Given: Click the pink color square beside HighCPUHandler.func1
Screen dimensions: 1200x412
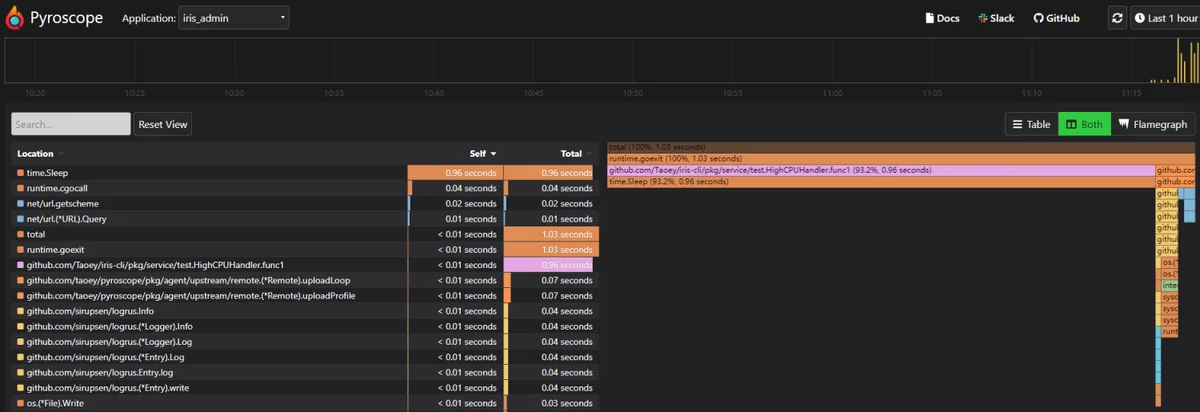Looking at the screenshot, I should (20, 265).
